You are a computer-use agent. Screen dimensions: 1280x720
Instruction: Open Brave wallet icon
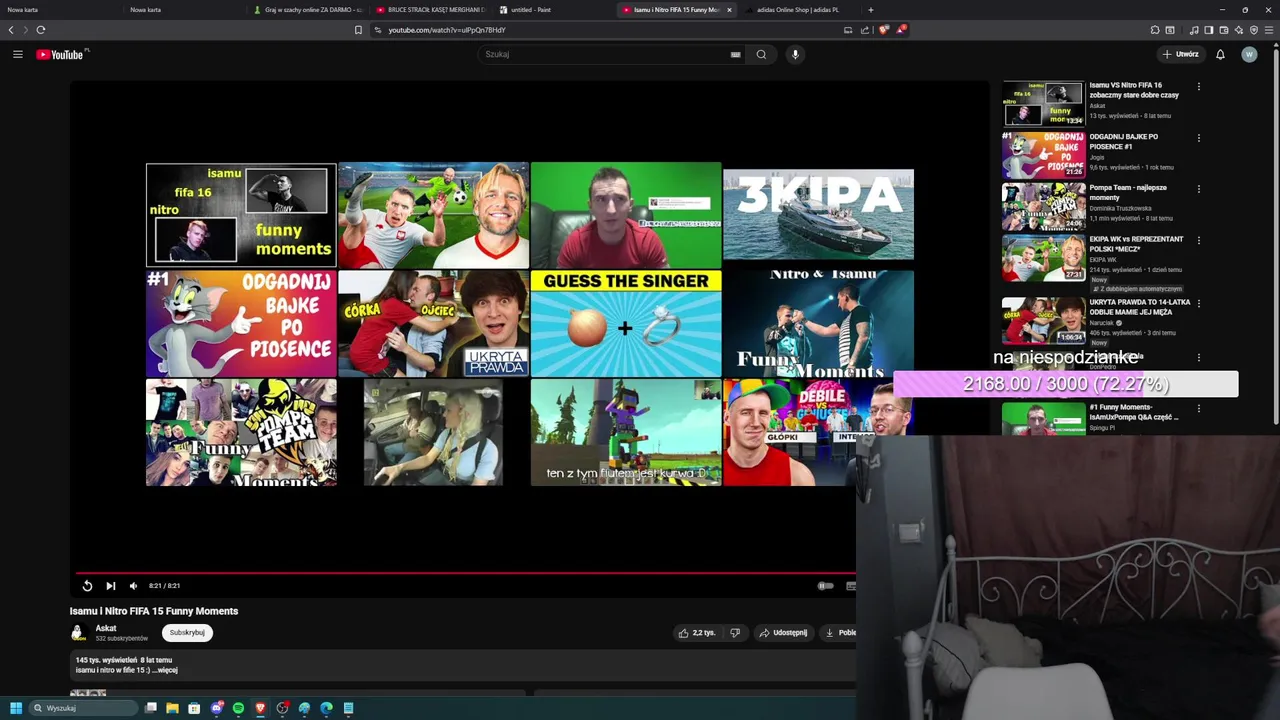click(x=1224, y=30)
